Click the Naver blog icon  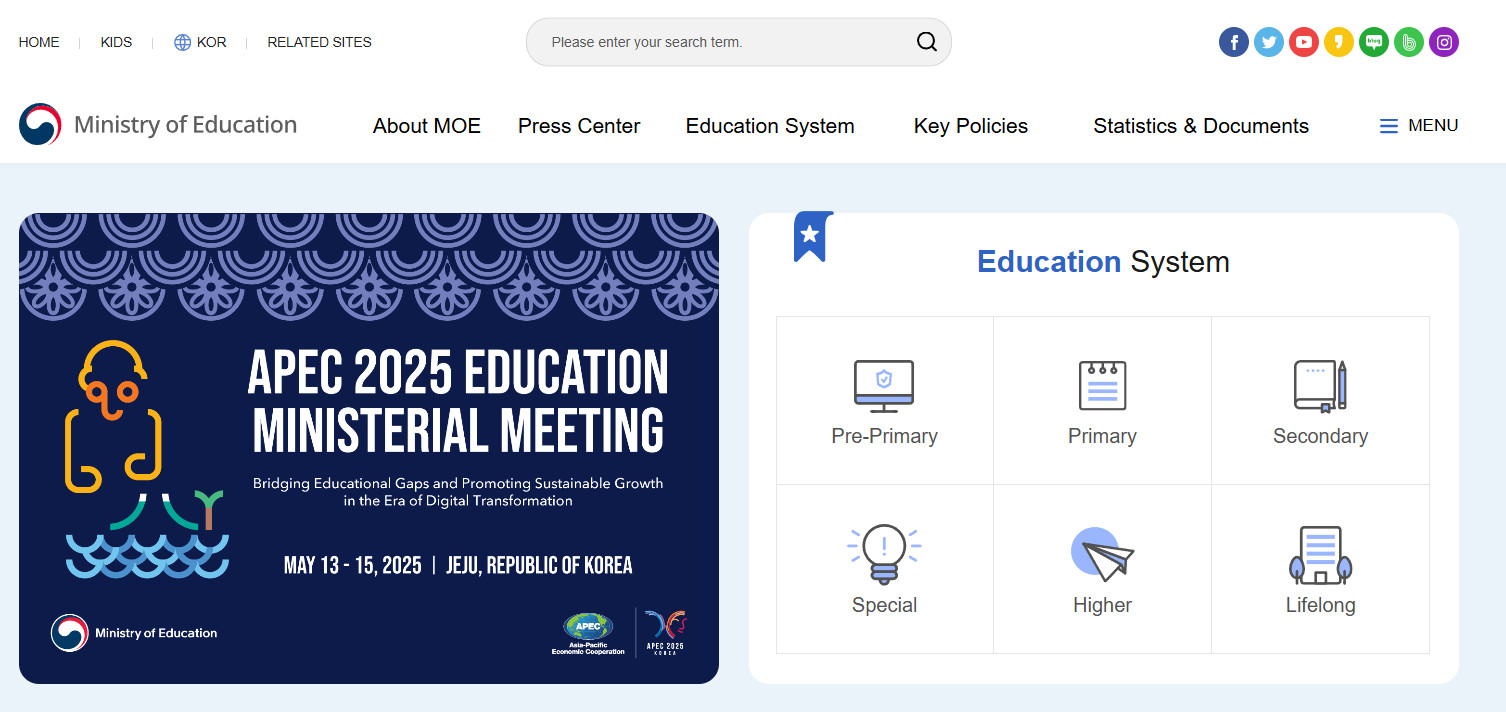point(1374,42)
